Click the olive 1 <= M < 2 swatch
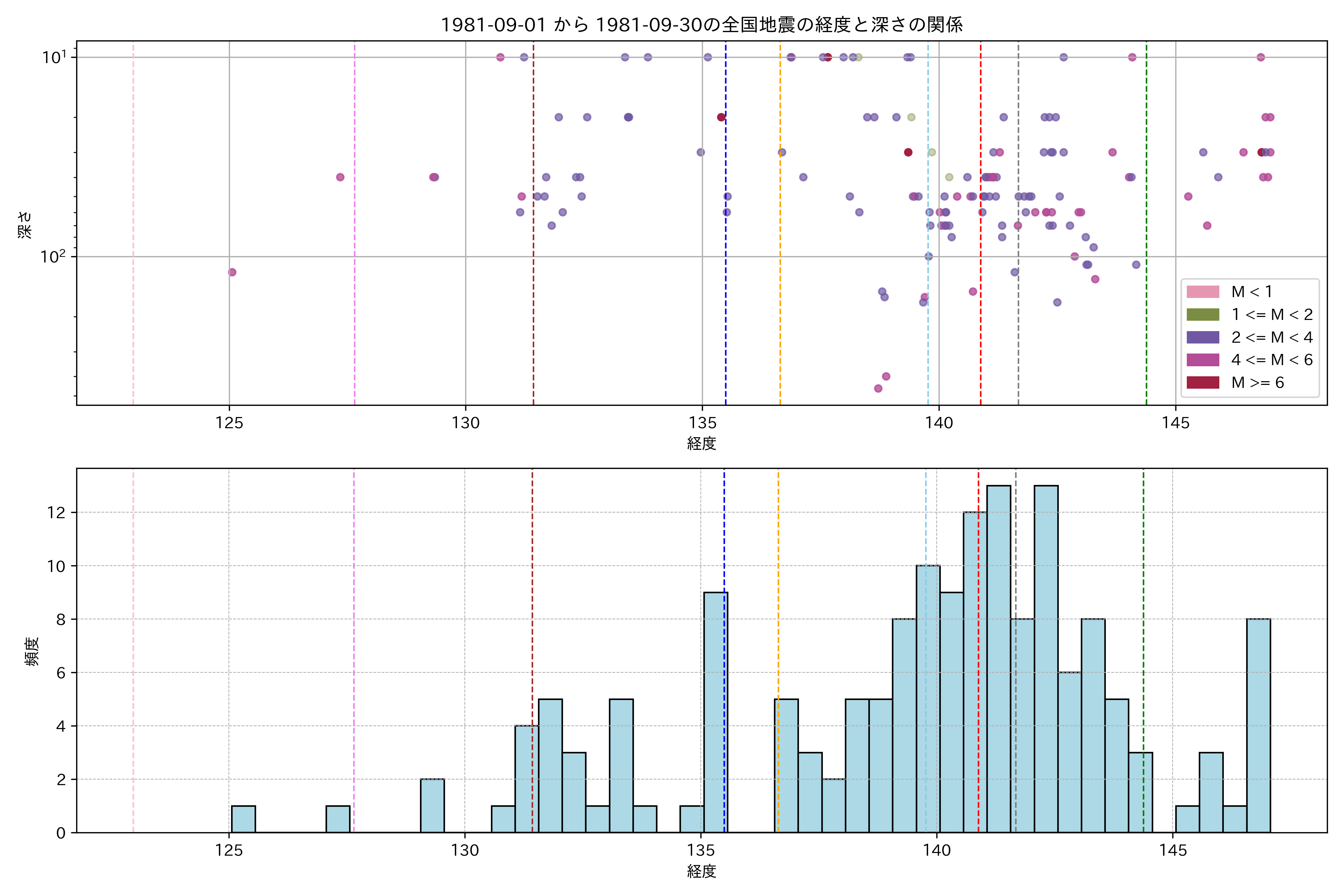Image resolution: width=1344 pixels, height=896 pixels. pos(1202,315)
